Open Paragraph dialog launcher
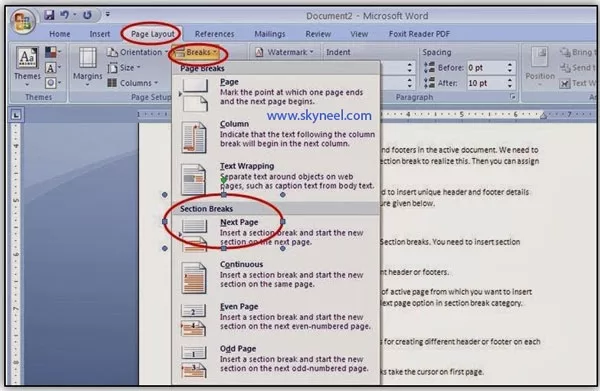Image resolution: width=600 pixels, height=391 pixels. [x=512, y=97]
